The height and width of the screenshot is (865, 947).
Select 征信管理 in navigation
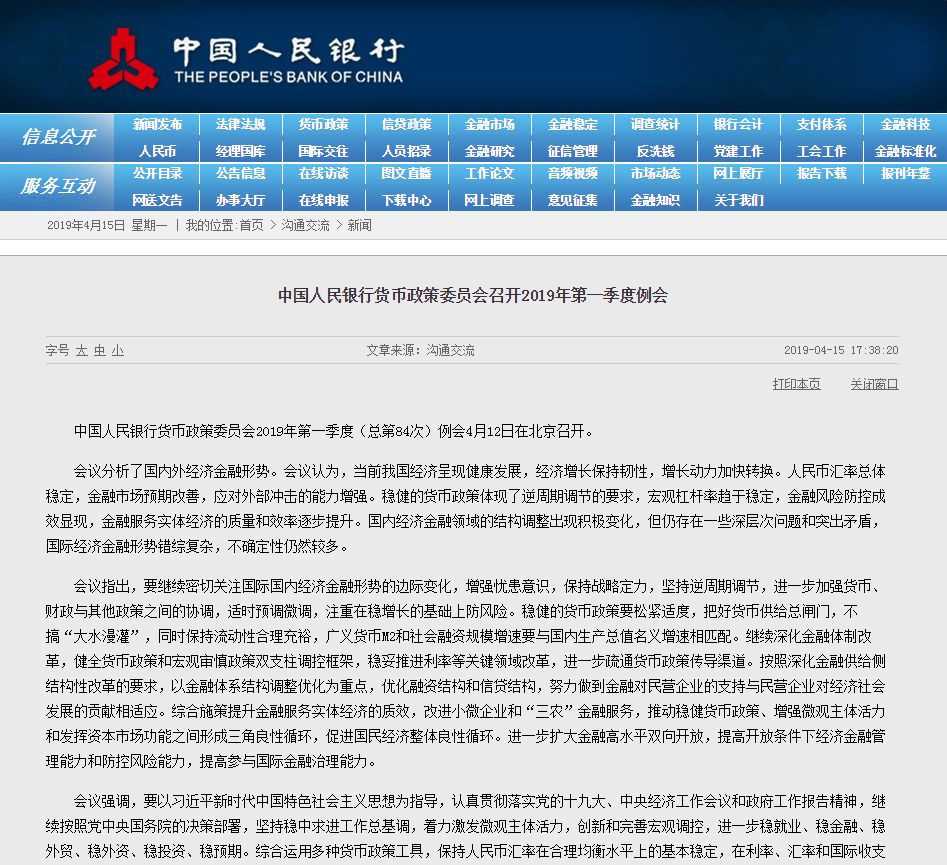tap(573, 151)
